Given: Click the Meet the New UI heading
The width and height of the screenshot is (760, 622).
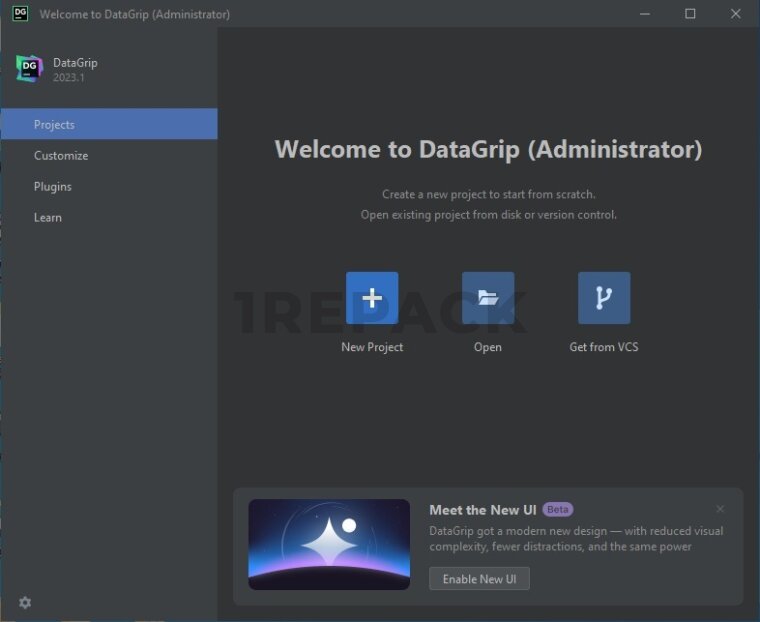Looking at the screenshot, I should pos(483,510).
